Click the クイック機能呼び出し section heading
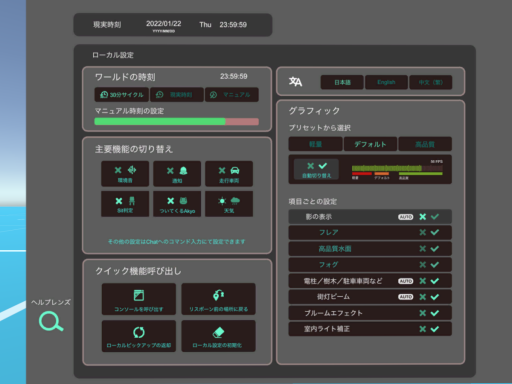The width and height of the screenshot is (512, 384). pos(138,271)
